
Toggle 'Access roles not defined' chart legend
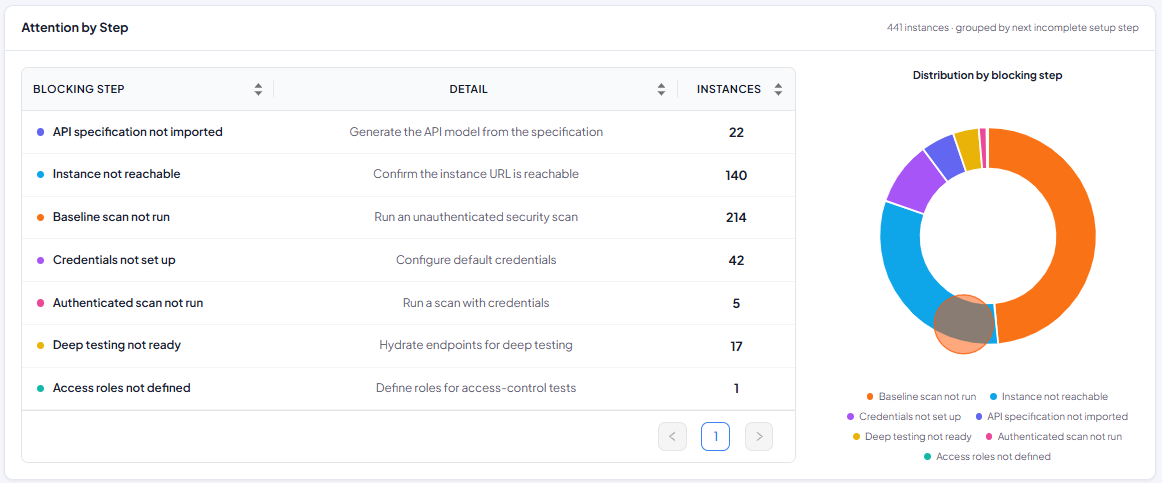tap(987, 457)
